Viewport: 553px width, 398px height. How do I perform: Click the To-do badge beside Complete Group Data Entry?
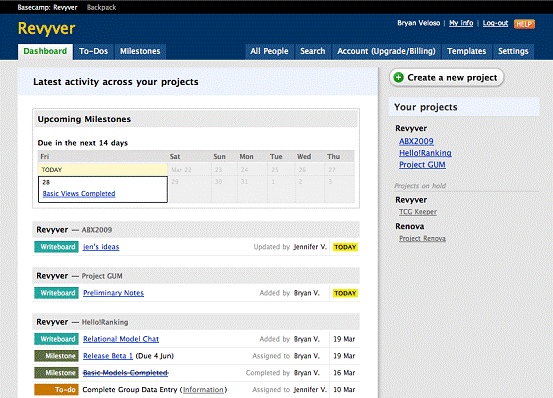pyautogui.click(x=56, y=390)
